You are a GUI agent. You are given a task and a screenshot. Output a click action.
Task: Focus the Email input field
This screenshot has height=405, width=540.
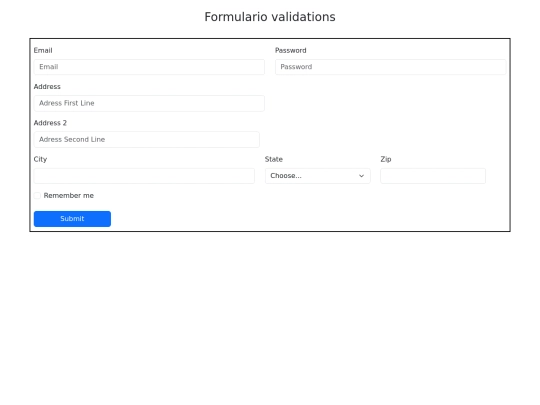[149, 67]
